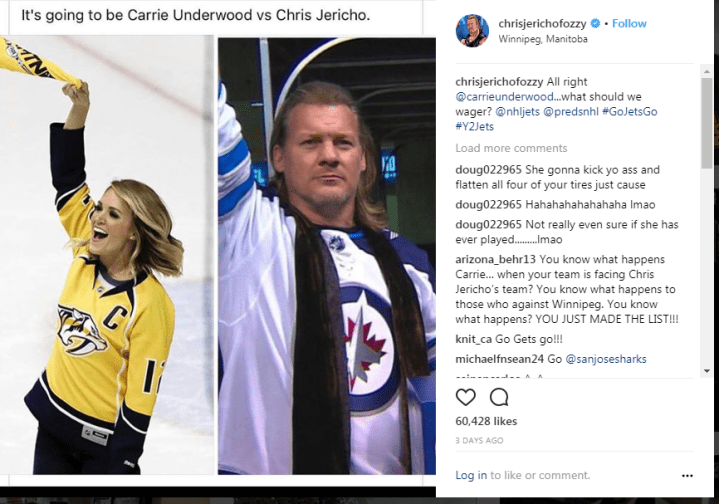The height and width of the screenshot is (504, 719).
Task: Click the scrollbar down arrow
Action: pyautogui.click(x=707, y=371)
